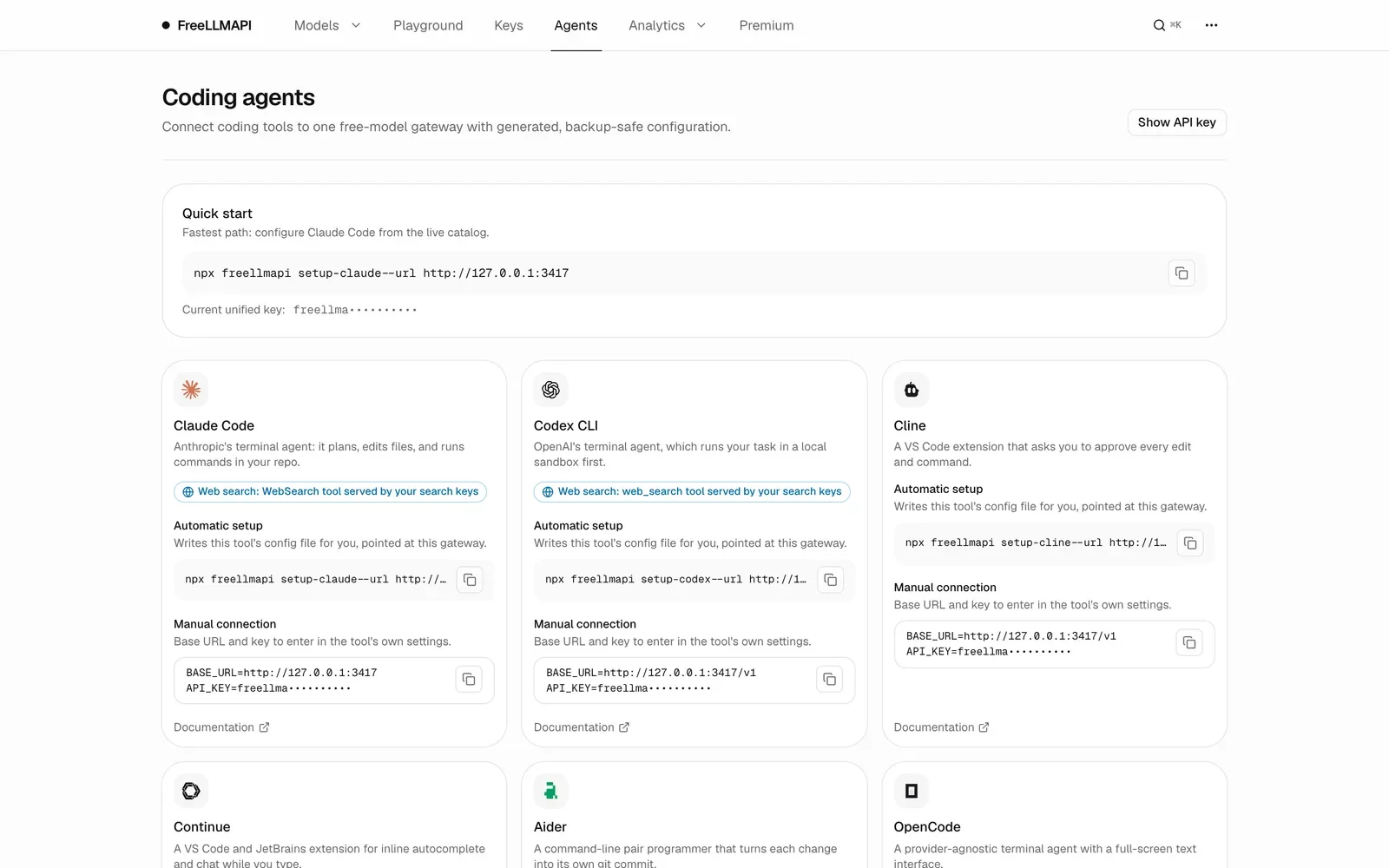The image size is (1389, 868).
Task: Click the FreeLLMAPI logo home link
Action: (x=207, y=25)
